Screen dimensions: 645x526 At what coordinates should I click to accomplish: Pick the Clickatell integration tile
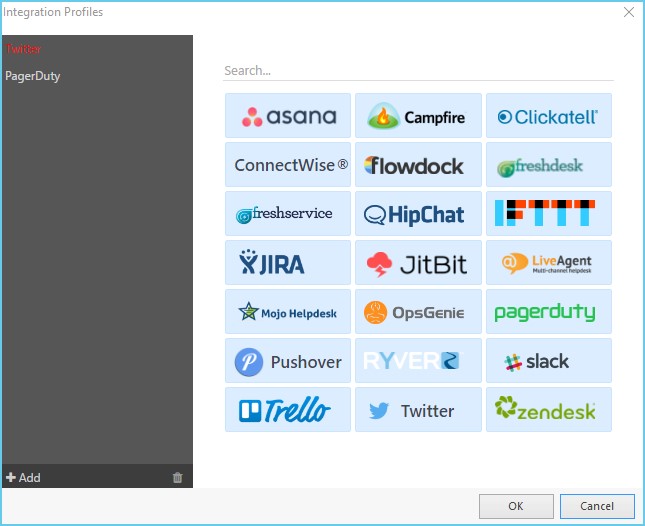[549, 116]
